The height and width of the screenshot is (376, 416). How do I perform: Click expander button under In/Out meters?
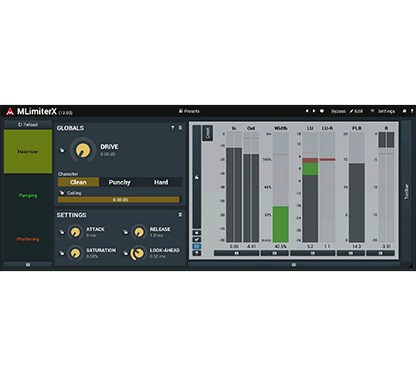pyautogui.click(x=236, y=253)
